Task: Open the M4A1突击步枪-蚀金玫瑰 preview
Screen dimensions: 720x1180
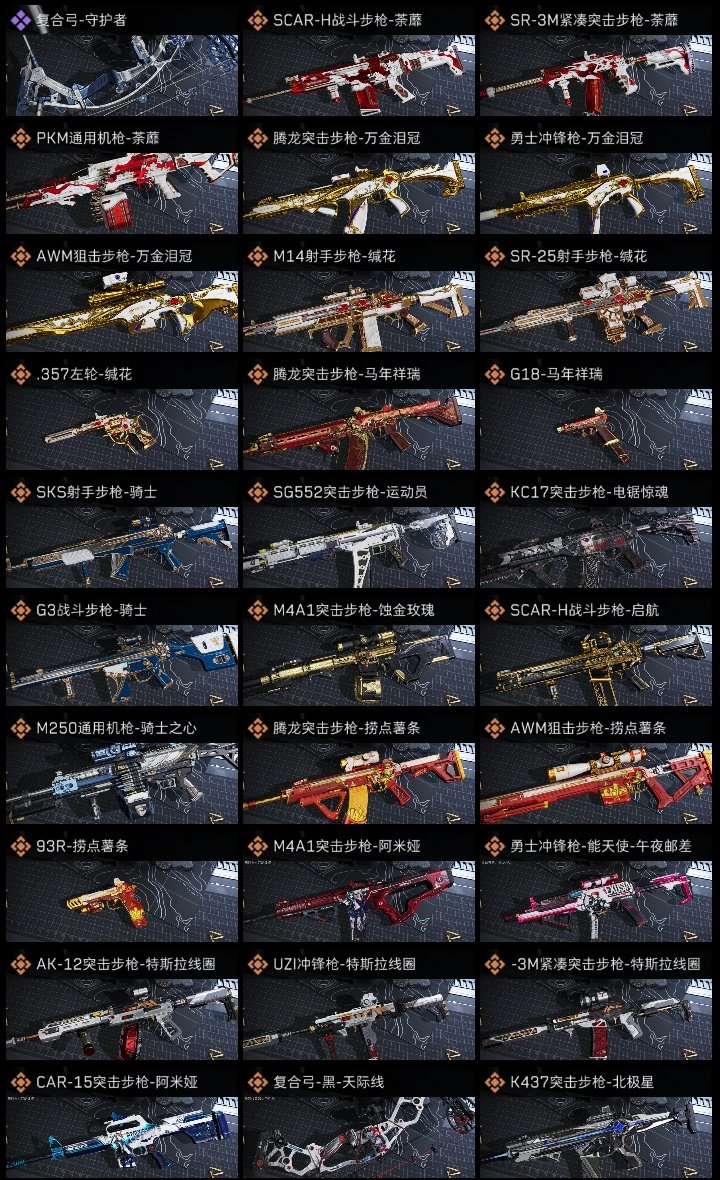Action: (359, 665)
